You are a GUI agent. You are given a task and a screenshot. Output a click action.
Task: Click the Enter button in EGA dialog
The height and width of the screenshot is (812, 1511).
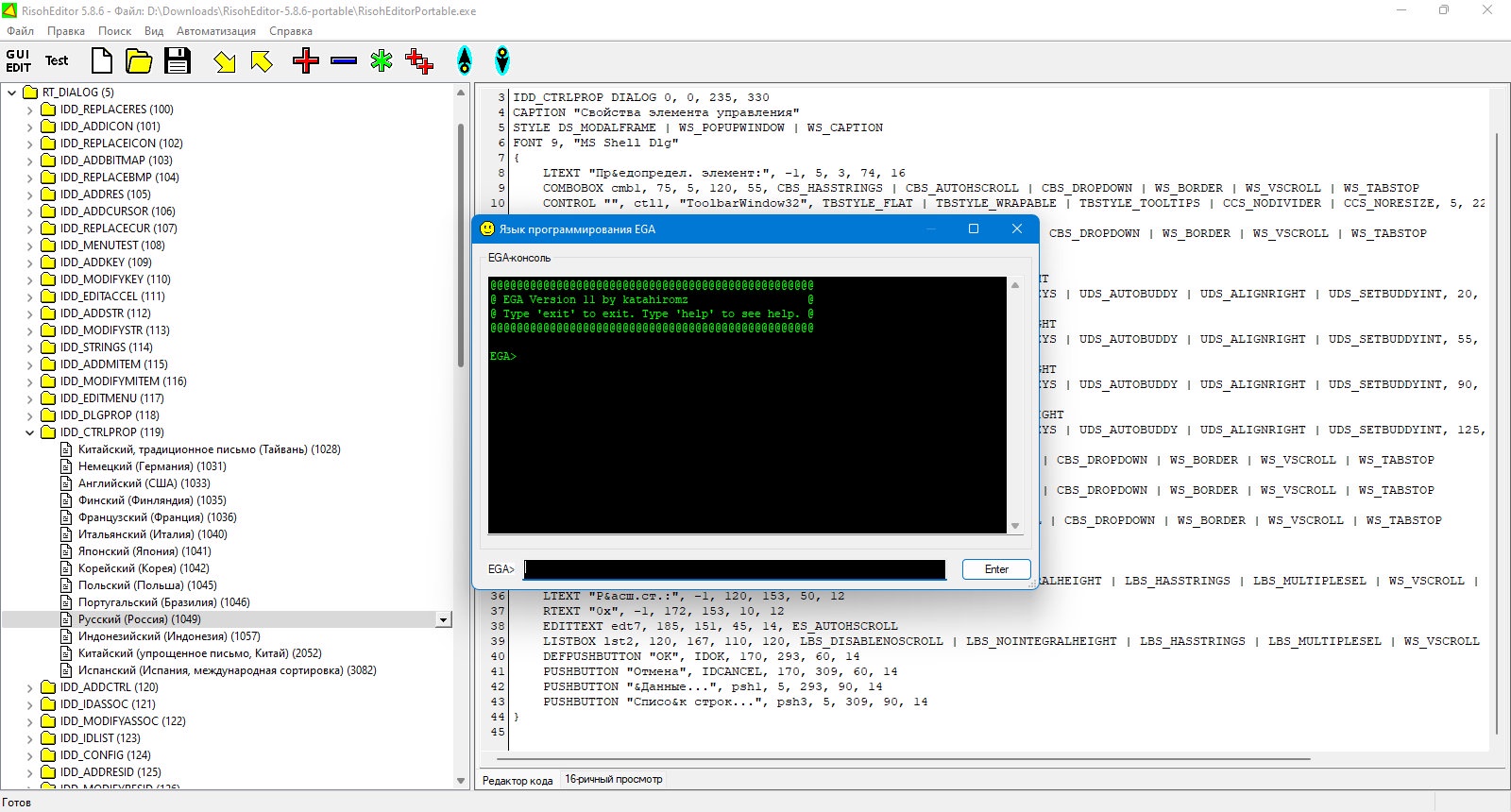(x=996, y=569)
